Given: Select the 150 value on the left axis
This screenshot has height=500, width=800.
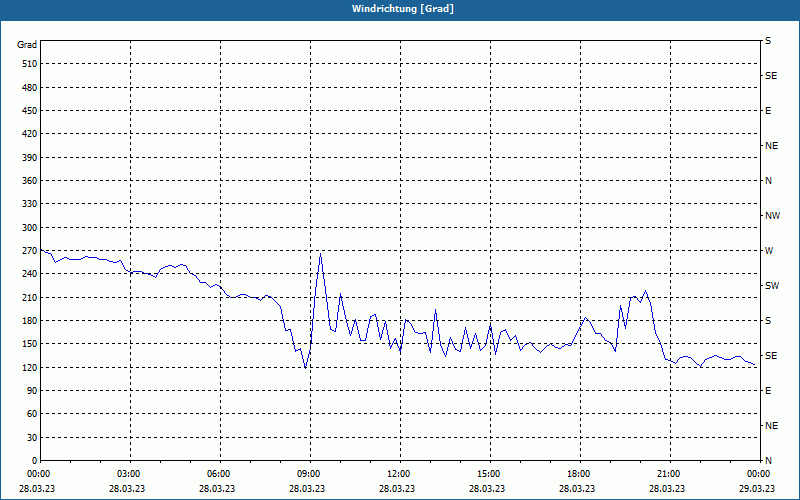Looking at the screenshot, I should [30, 344].
